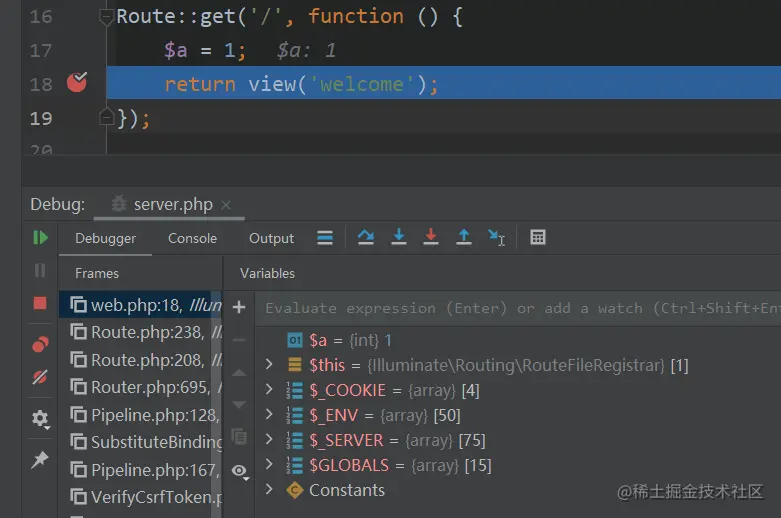
Task: Click the Variables panel header
Action: [267, 273]
